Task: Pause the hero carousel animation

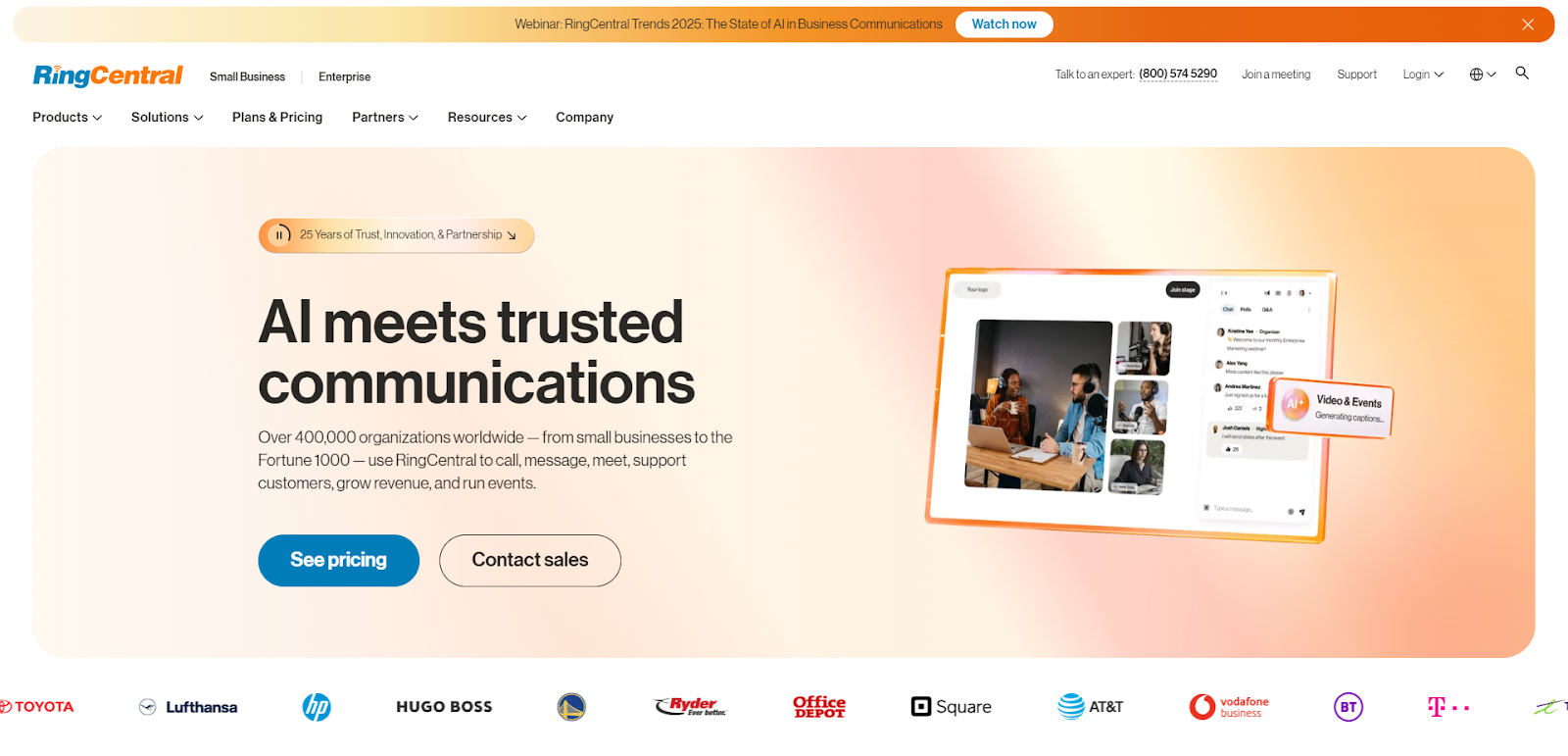Action: click(279, 235)
